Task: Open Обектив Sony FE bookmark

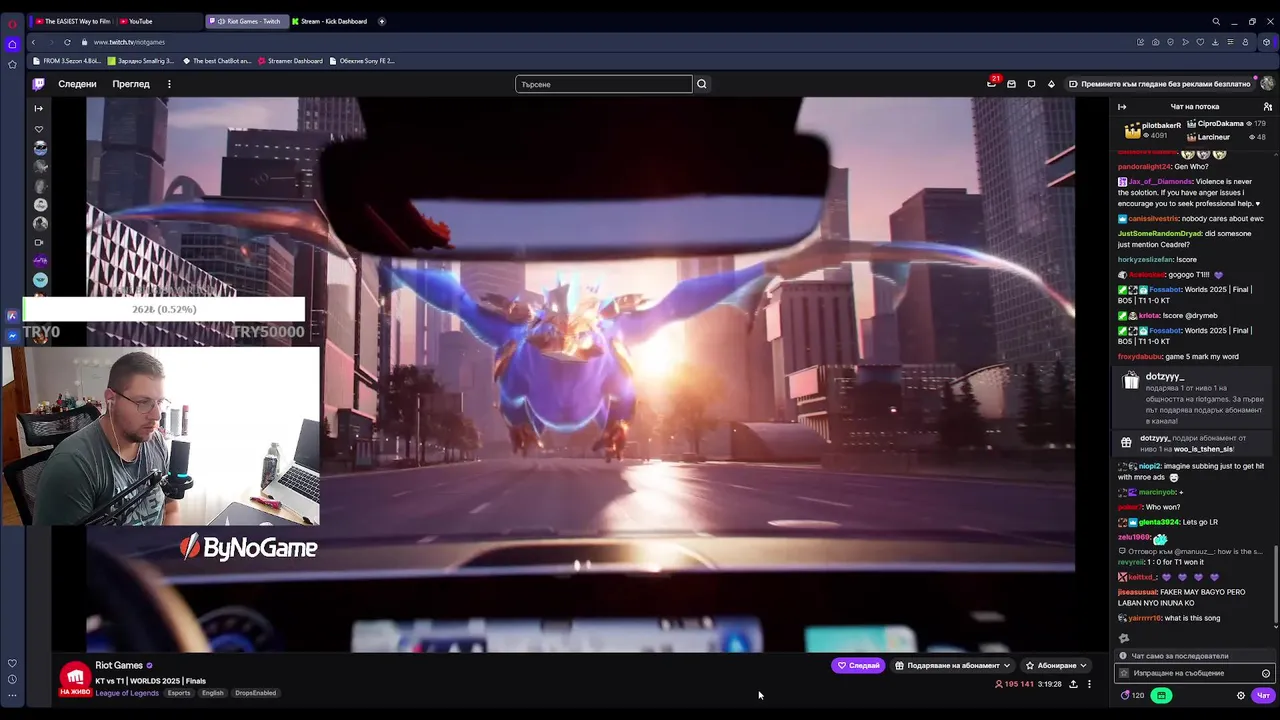Action: tap(362, 61)
